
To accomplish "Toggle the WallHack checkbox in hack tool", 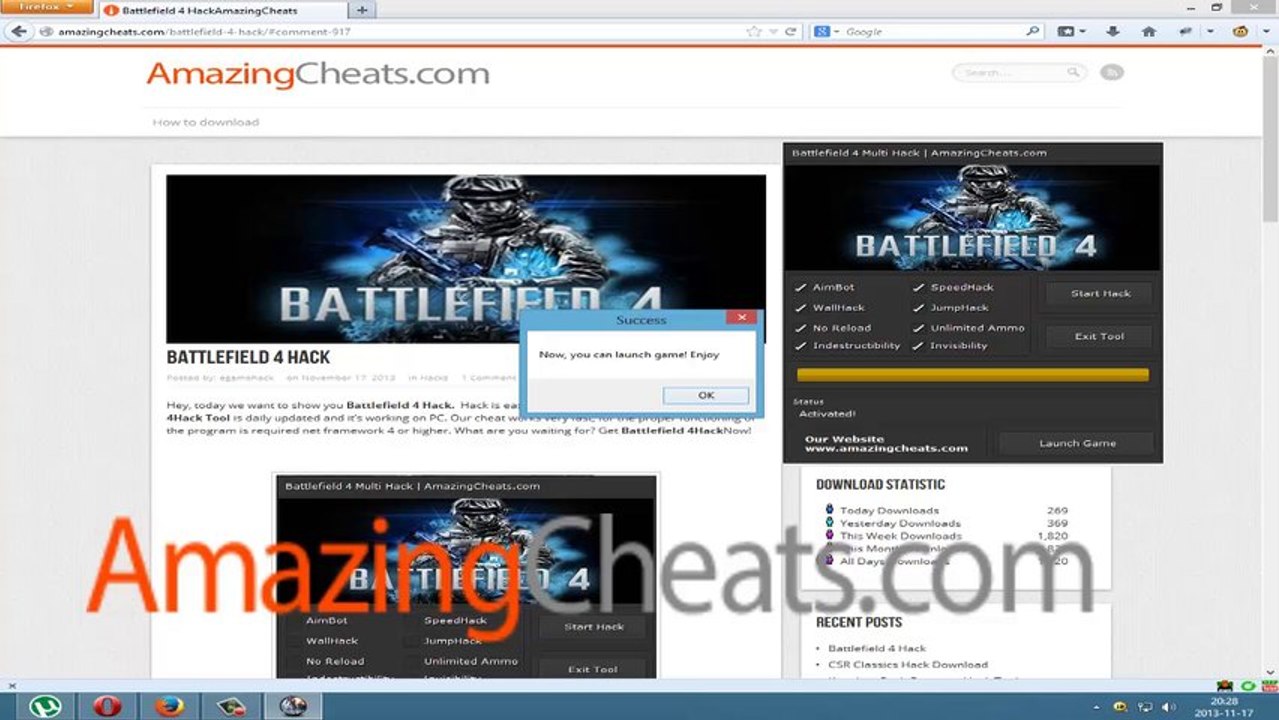I will [x=801, y=308].
